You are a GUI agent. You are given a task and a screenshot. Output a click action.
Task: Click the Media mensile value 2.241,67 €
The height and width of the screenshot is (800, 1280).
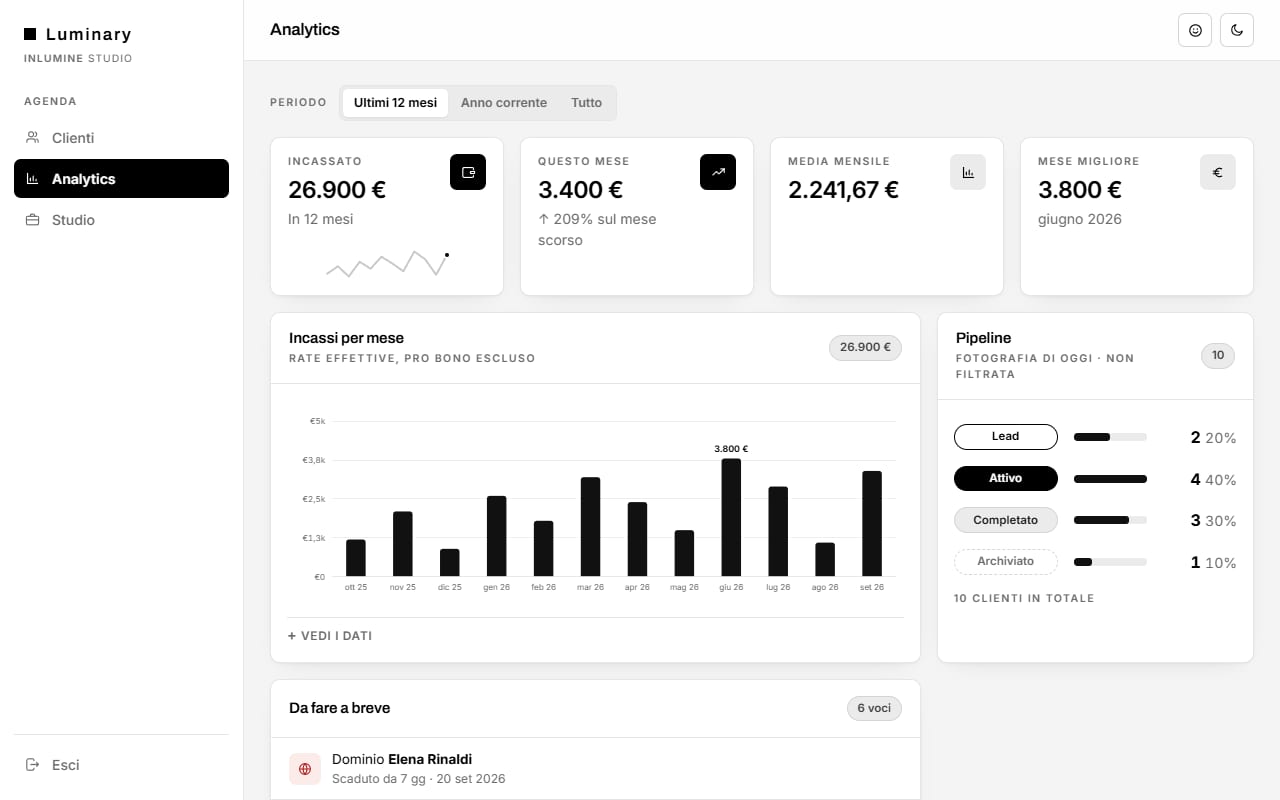tap(843, 190)
